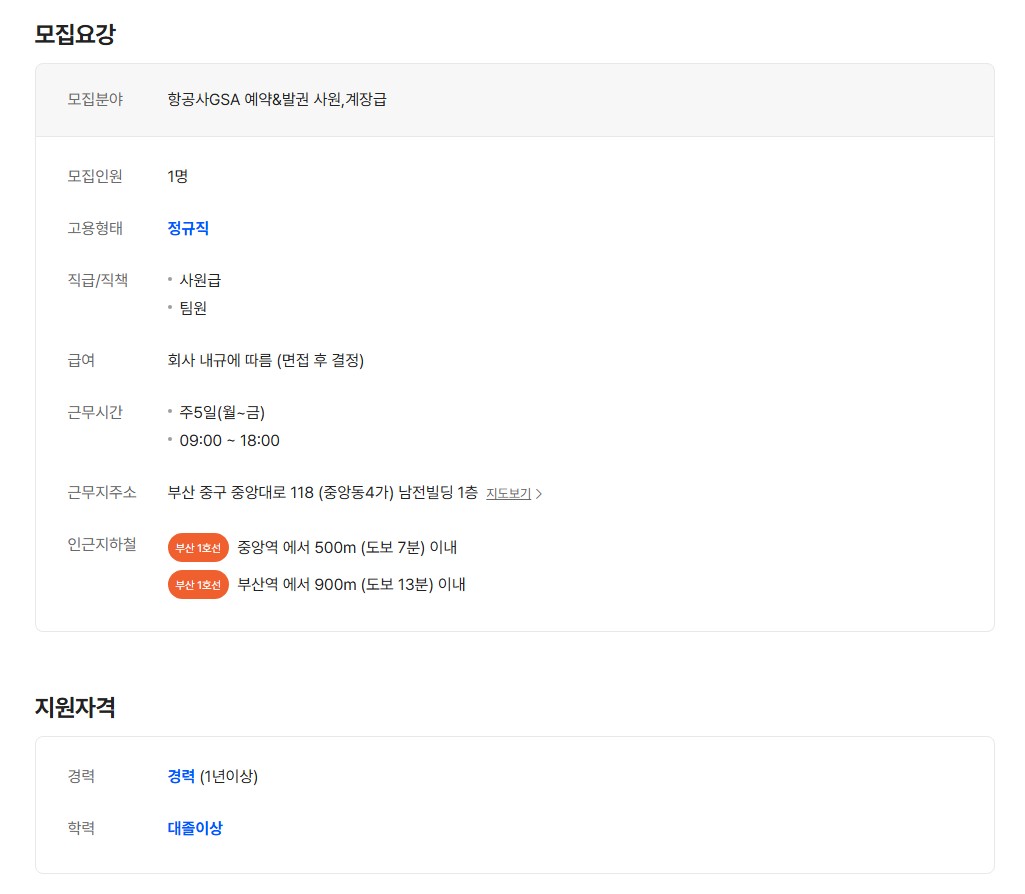
Task: Click the salary text 회사 내규에 따름
Action: click(265, 360)
